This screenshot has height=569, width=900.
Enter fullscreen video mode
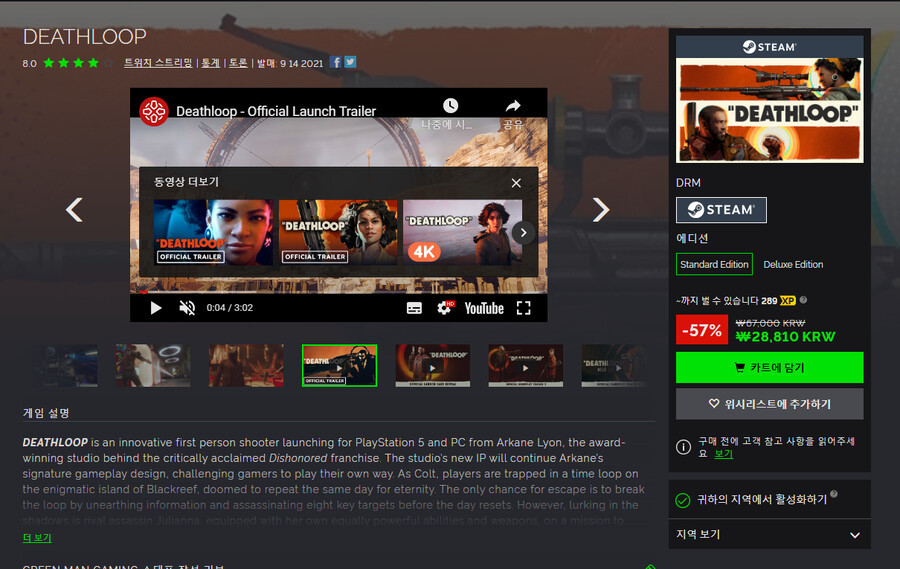point(523,308)
